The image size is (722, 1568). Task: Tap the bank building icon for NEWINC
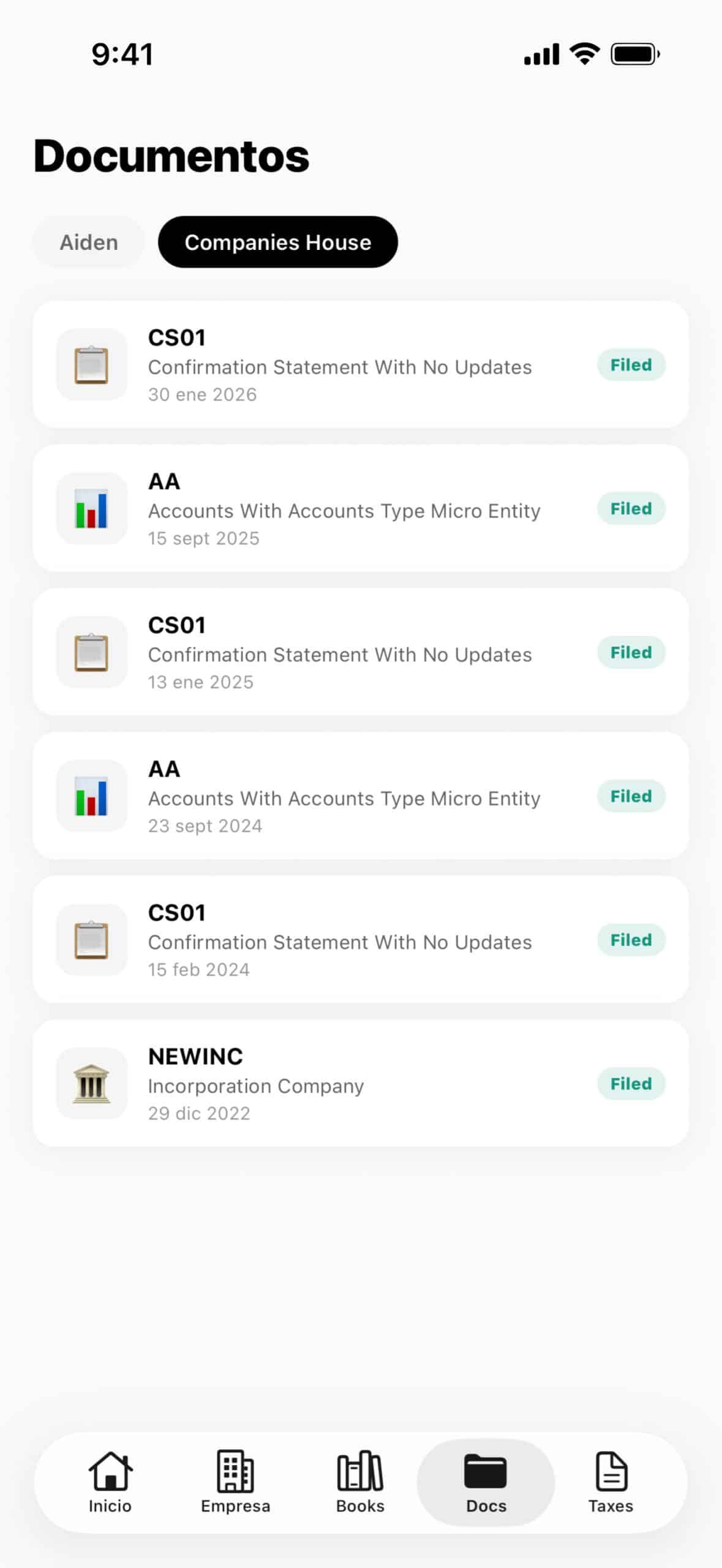tap(92, 1084)
